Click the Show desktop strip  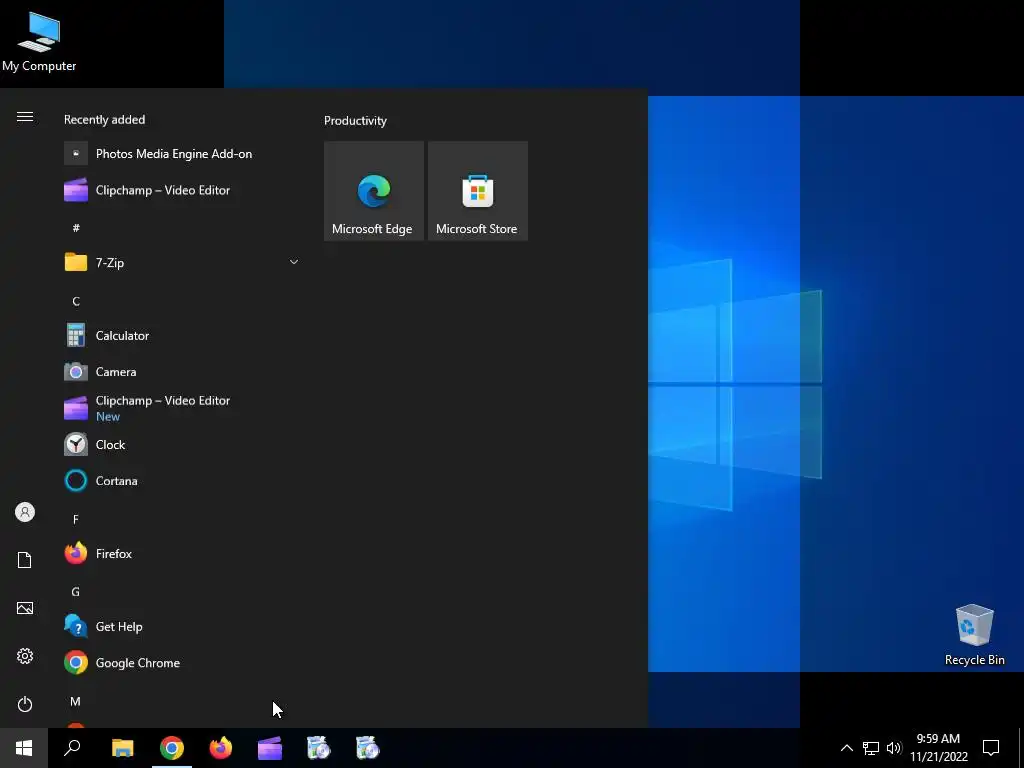tap(1021, 748)
